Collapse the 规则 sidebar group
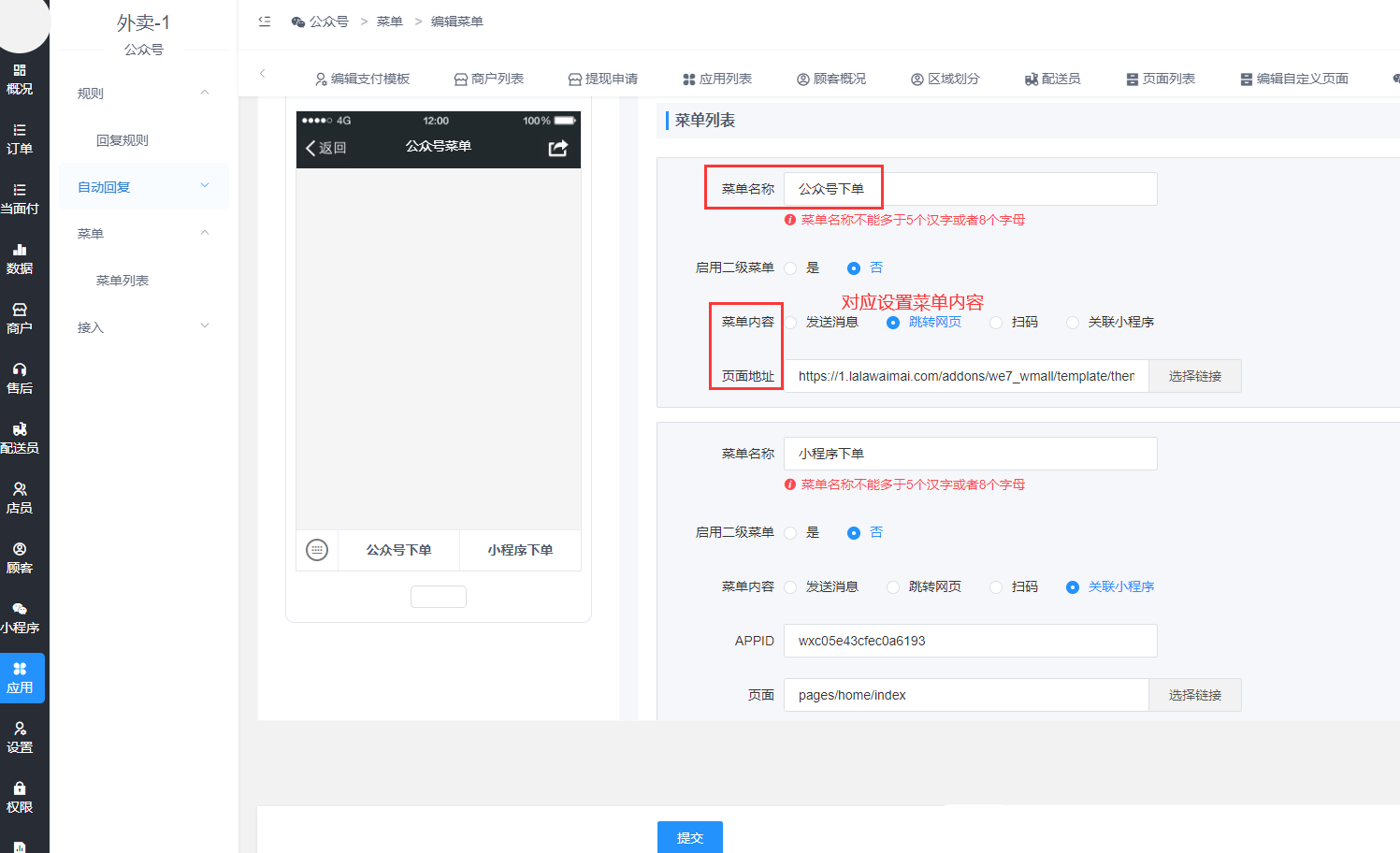The height and width of the screenshot is (853, 1400). click(143, 94)
